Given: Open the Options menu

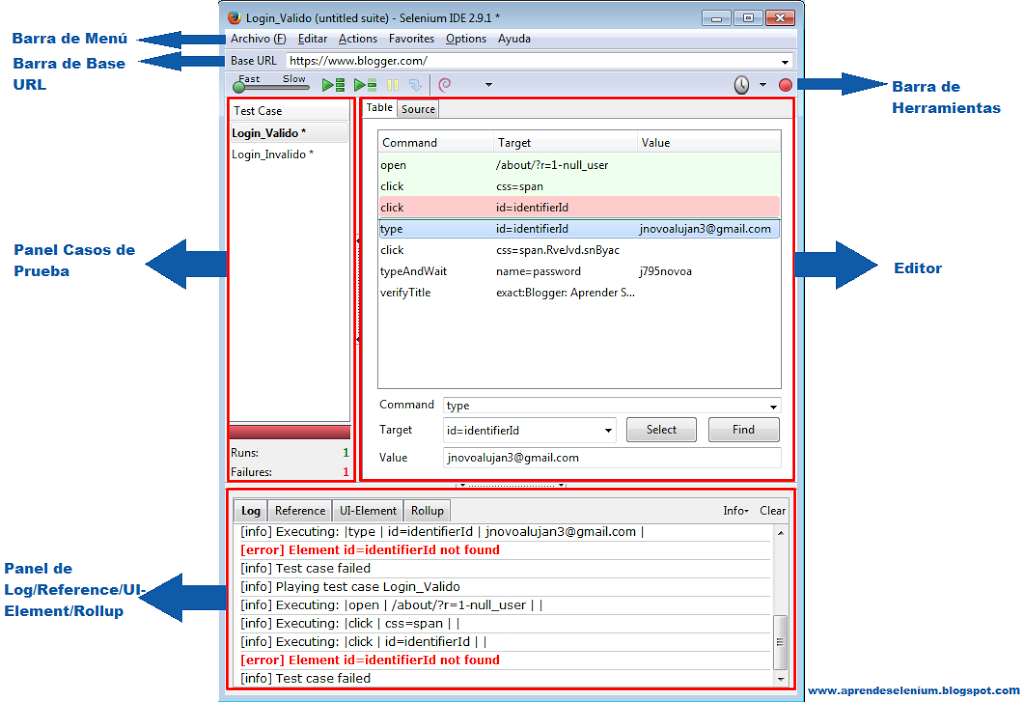Looking at the screenshot, I should coord(466,39).
